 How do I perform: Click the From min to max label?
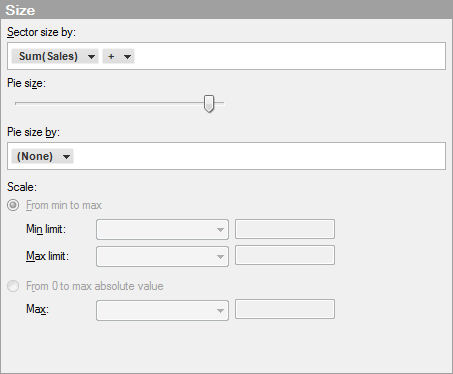pyautogui.click(x=64, y=205)
